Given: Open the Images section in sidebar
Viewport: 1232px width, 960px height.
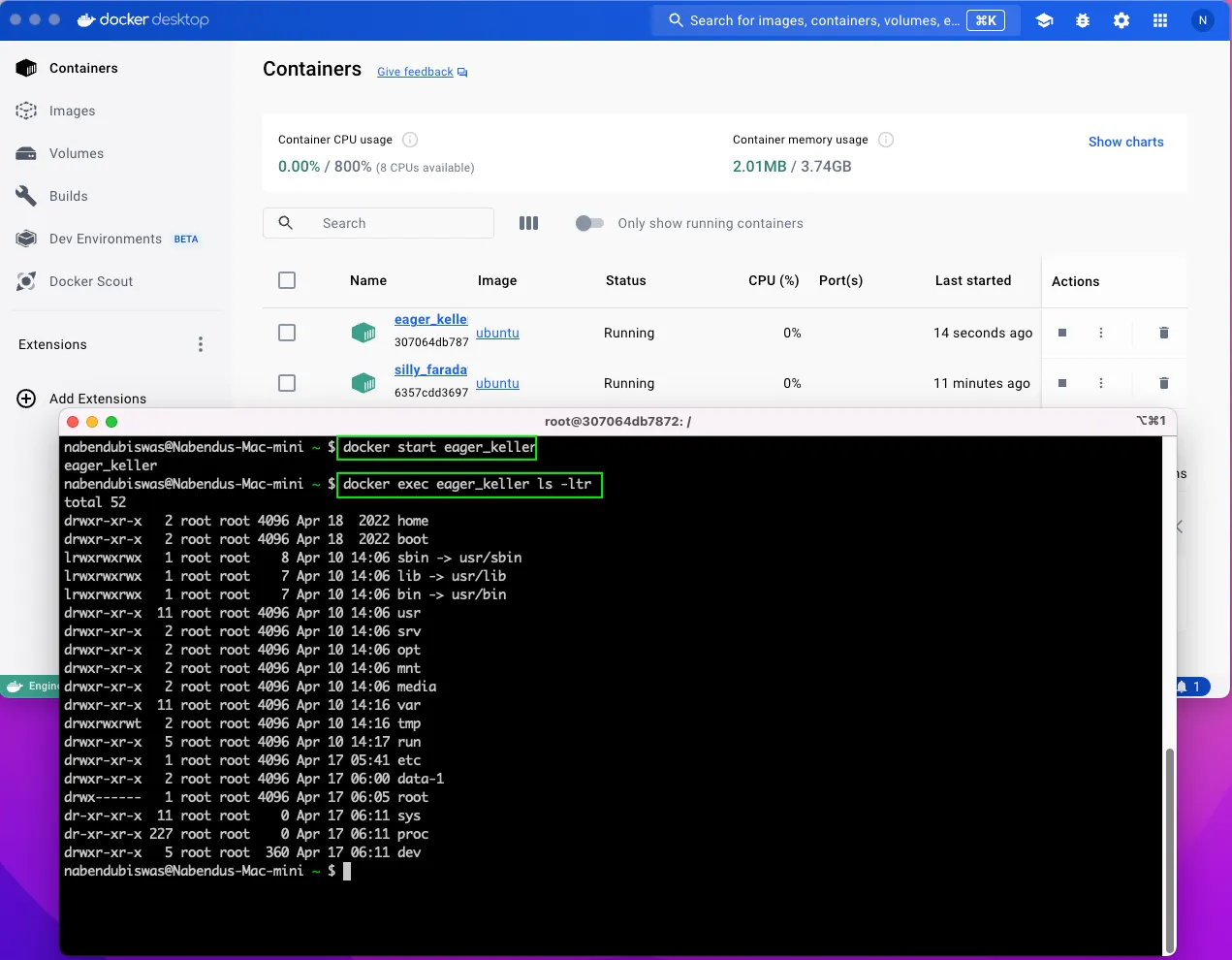Looking at the screenshot, I should point(73,111).
